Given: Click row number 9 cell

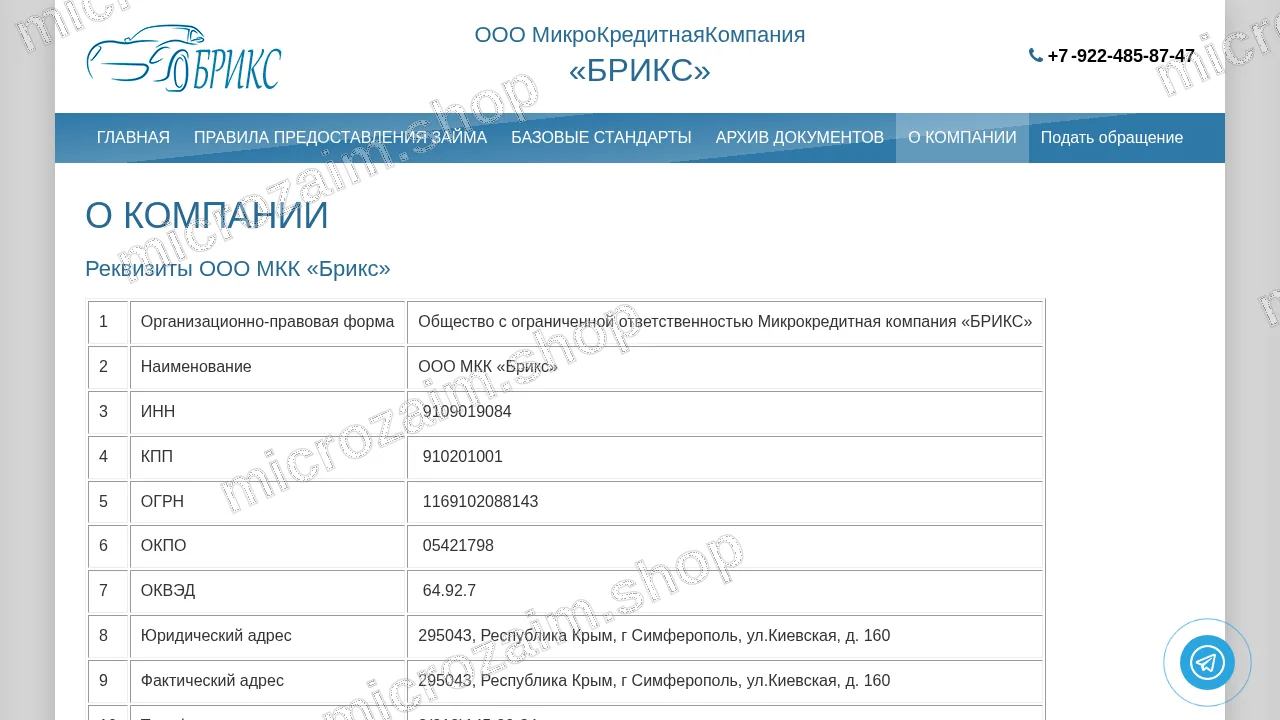Looking at the screenshot, I should click(108, 681).
